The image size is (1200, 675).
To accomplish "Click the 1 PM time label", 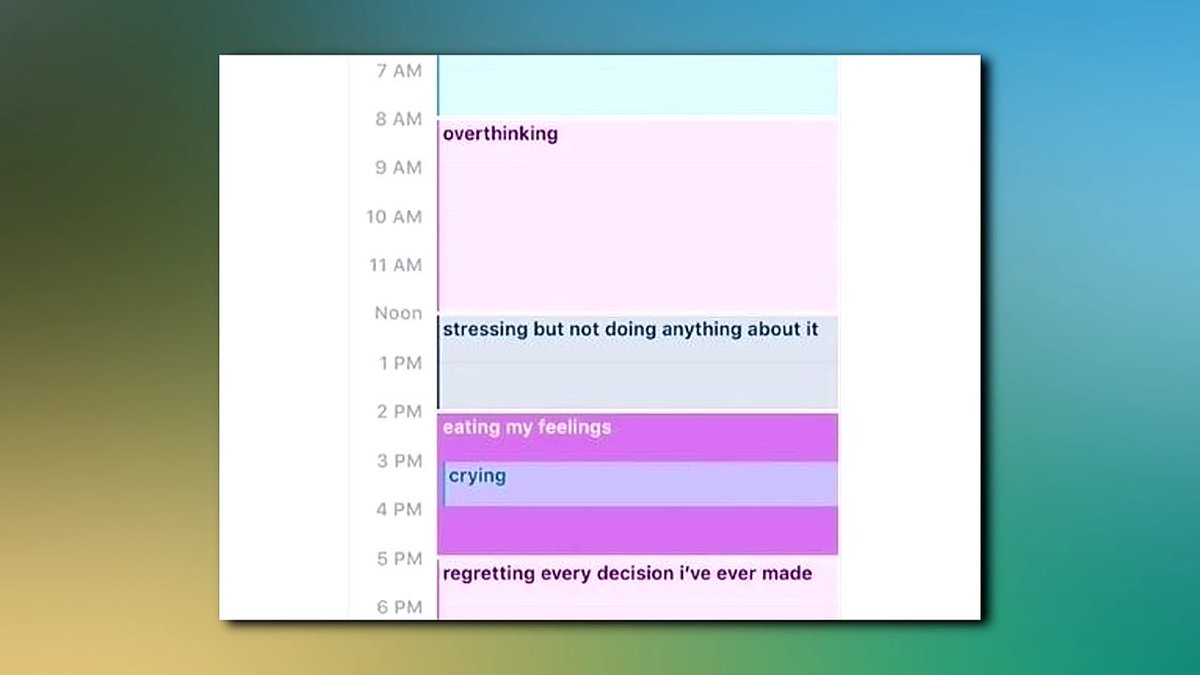I will [x=400, y=363].
